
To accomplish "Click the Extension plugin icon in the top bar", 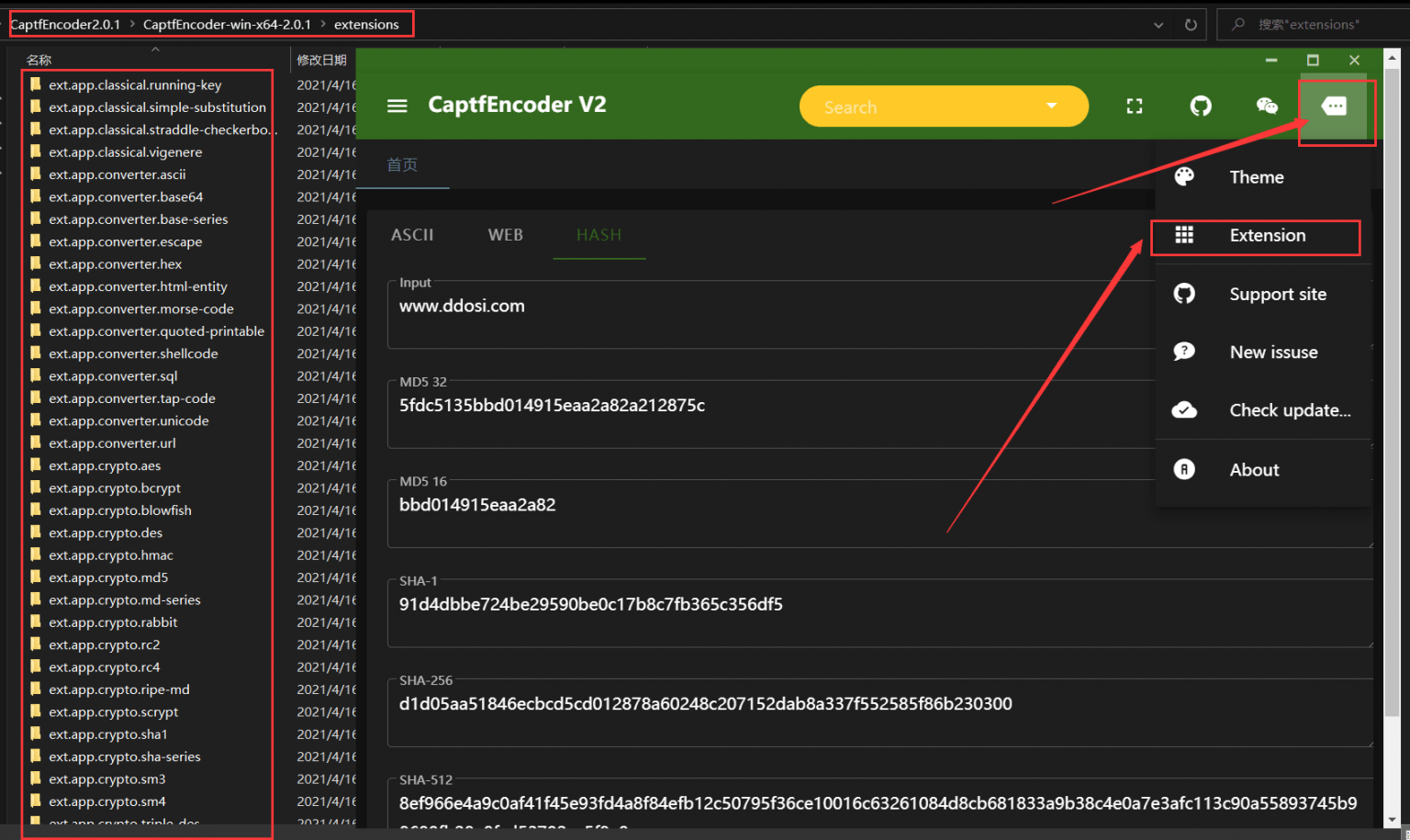I will point(1335,105).
